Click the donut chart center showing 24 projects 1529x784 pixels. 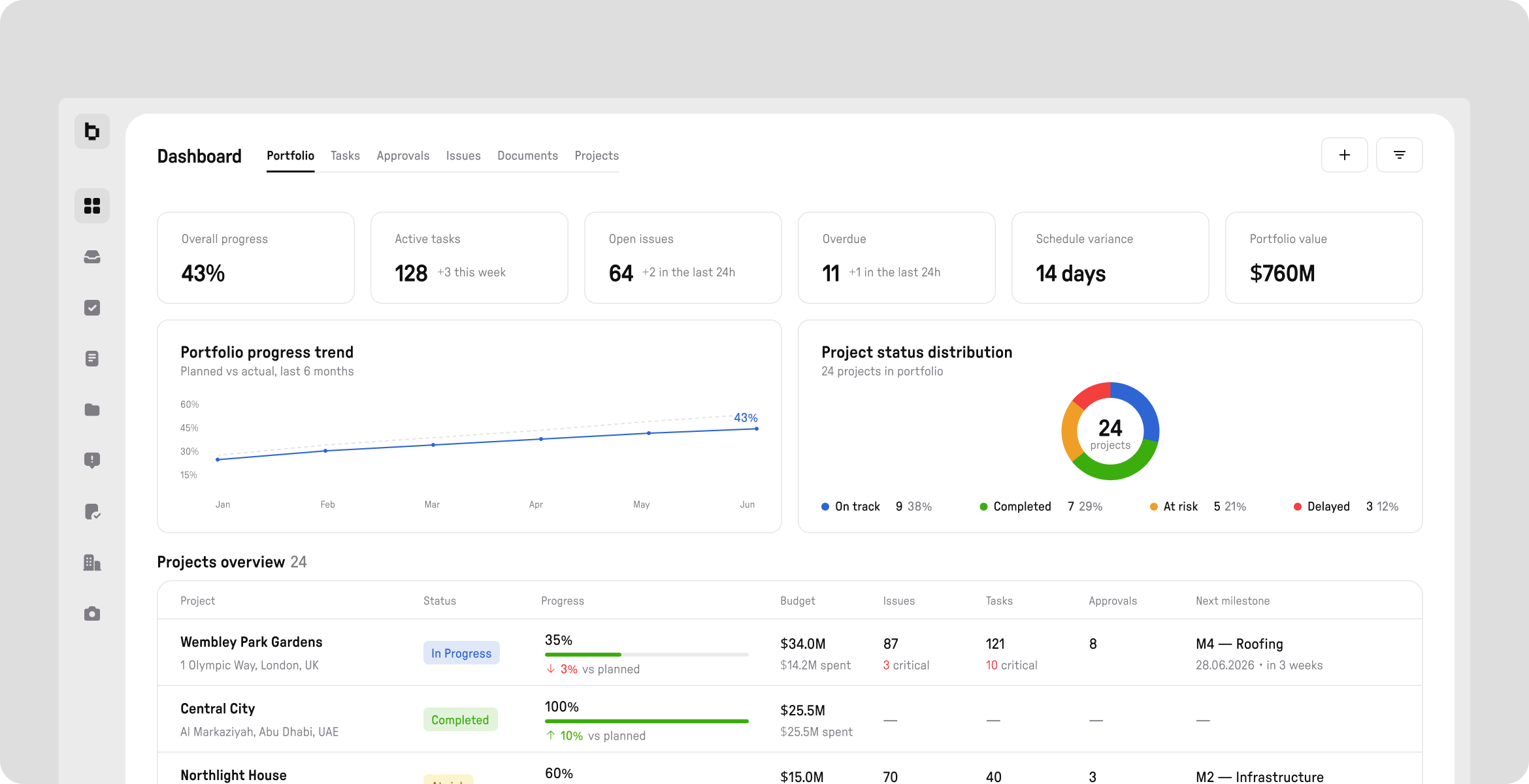click(1110, 434)
